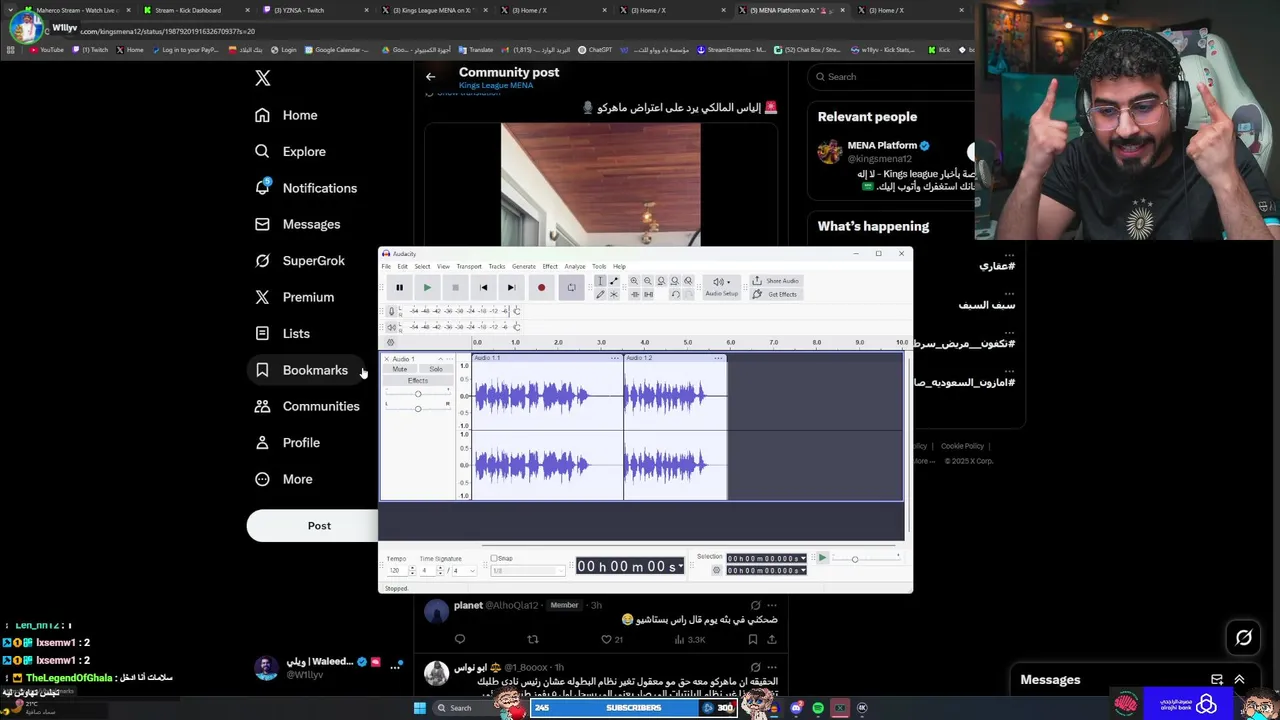
Task: Select Audacity's I-beam Selection tool
Action: point(600,281)
